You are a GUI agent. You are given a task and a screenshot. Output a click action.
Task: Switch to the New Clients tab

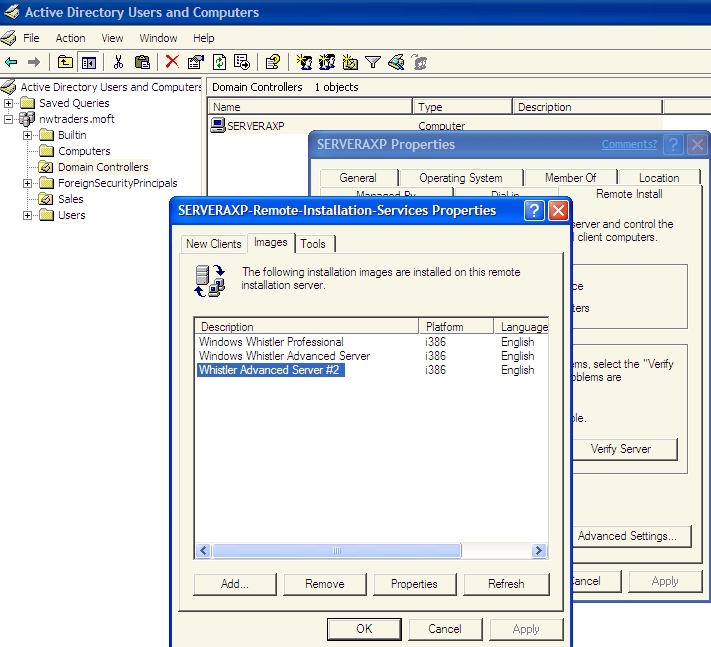214,244
